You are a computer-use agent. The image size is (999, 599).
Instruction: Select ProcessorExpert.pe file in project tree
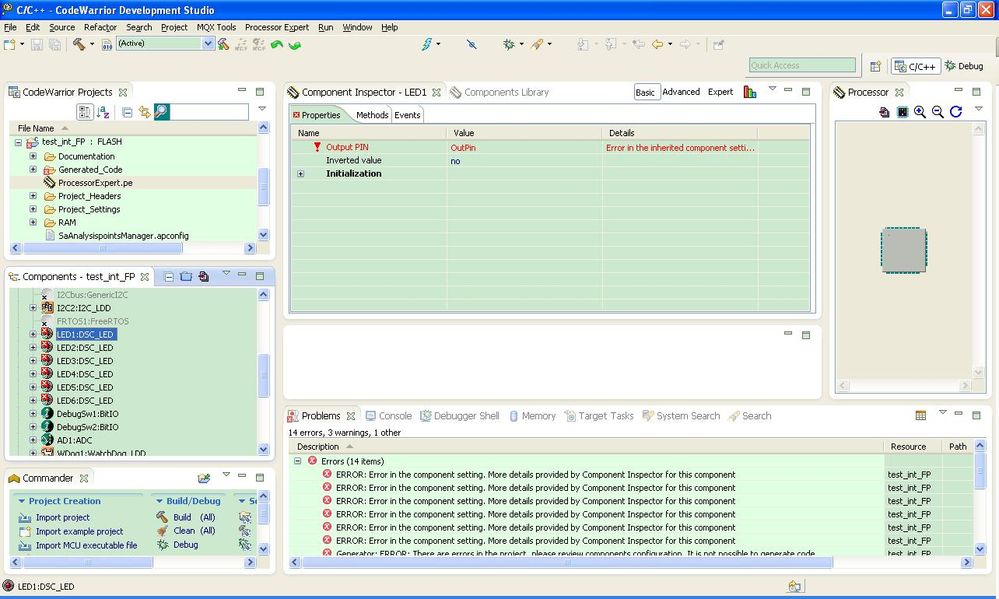coord(95,183)
